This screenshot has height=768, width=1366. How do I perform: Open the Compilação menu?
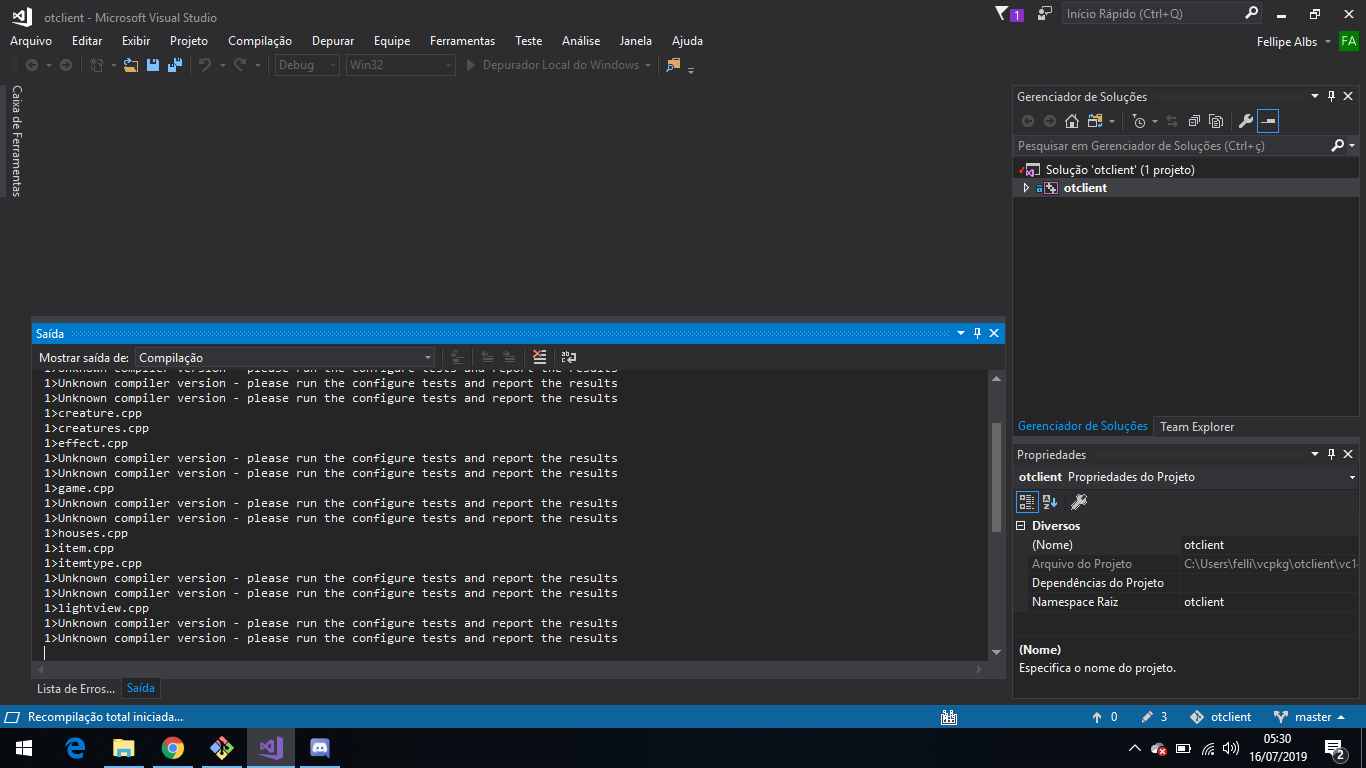coord(259,41)
